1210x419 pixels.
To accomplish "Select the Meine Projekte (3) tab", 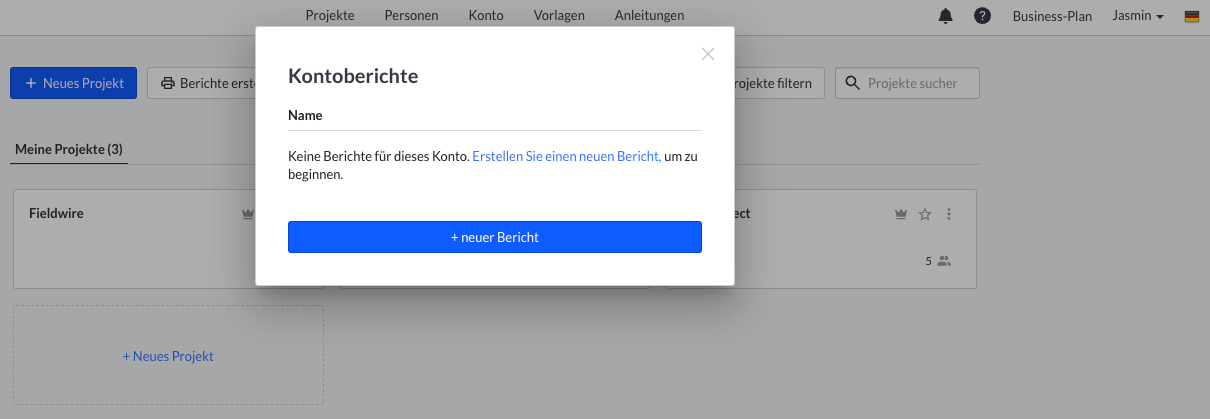I will tap(69, 149).
